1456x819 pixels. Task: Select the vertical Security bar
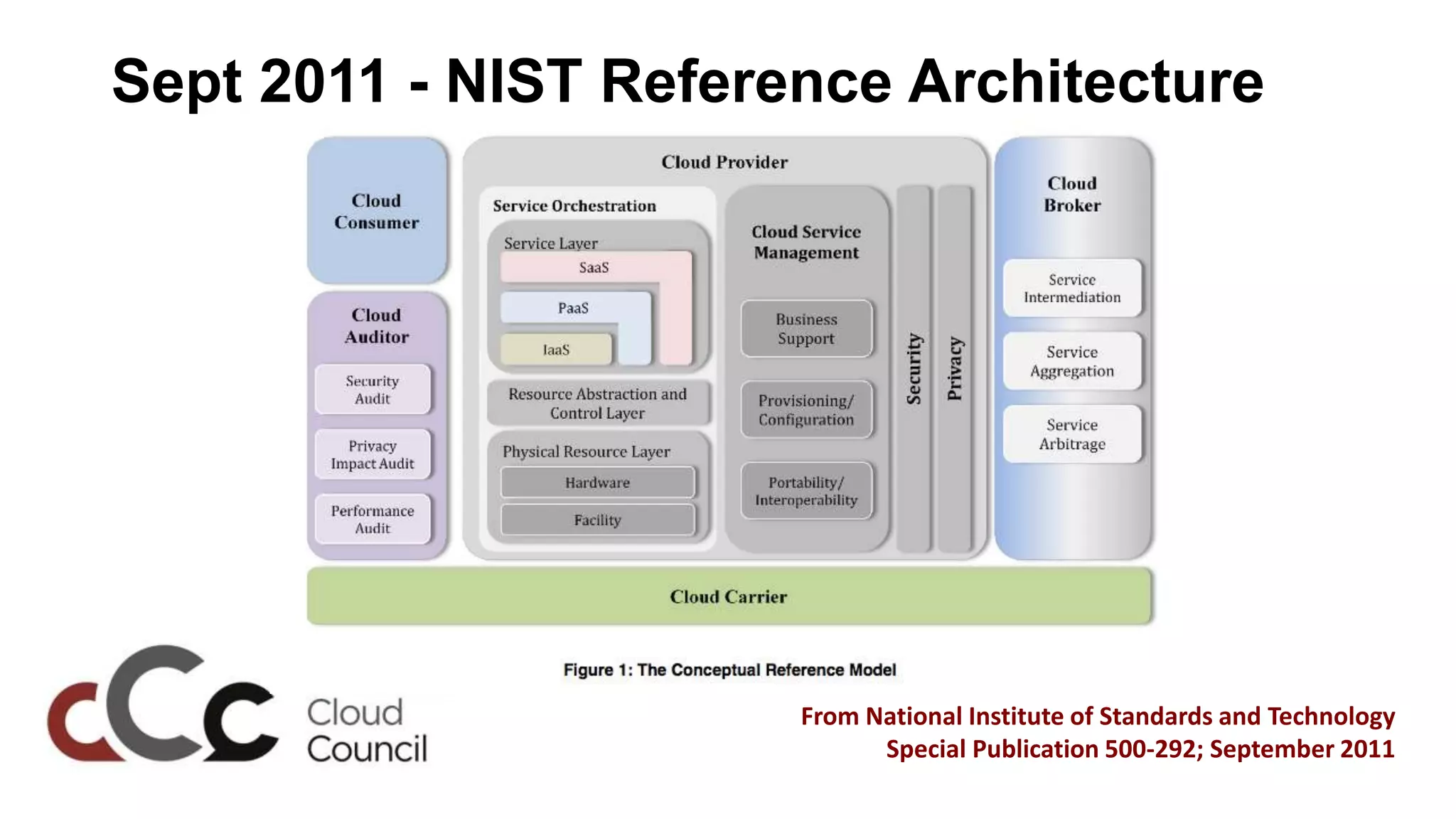[914, 369]
